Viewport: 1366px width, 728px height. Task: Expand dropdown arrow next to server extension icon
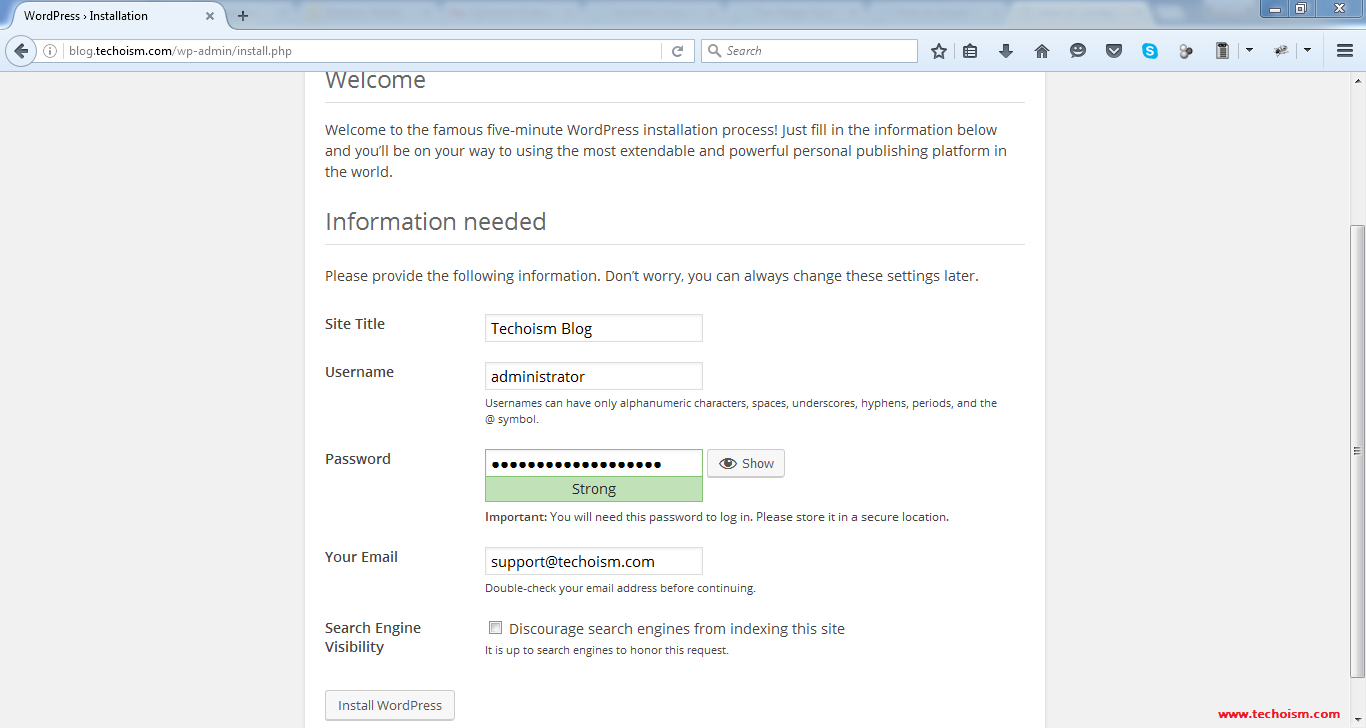point(1249,51)
